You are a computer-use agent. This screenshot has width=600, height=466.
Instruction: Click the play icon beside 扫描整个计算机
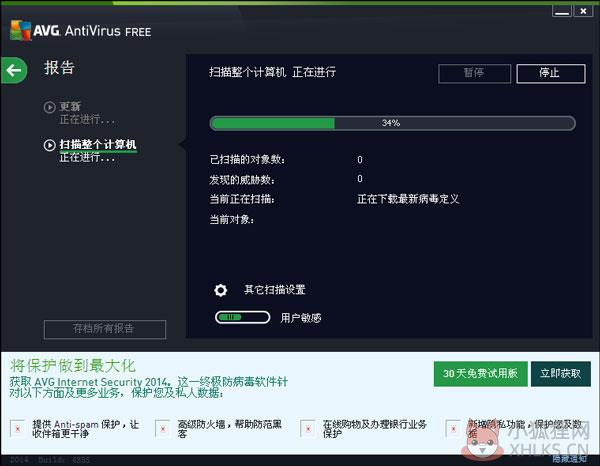point(49,145)
